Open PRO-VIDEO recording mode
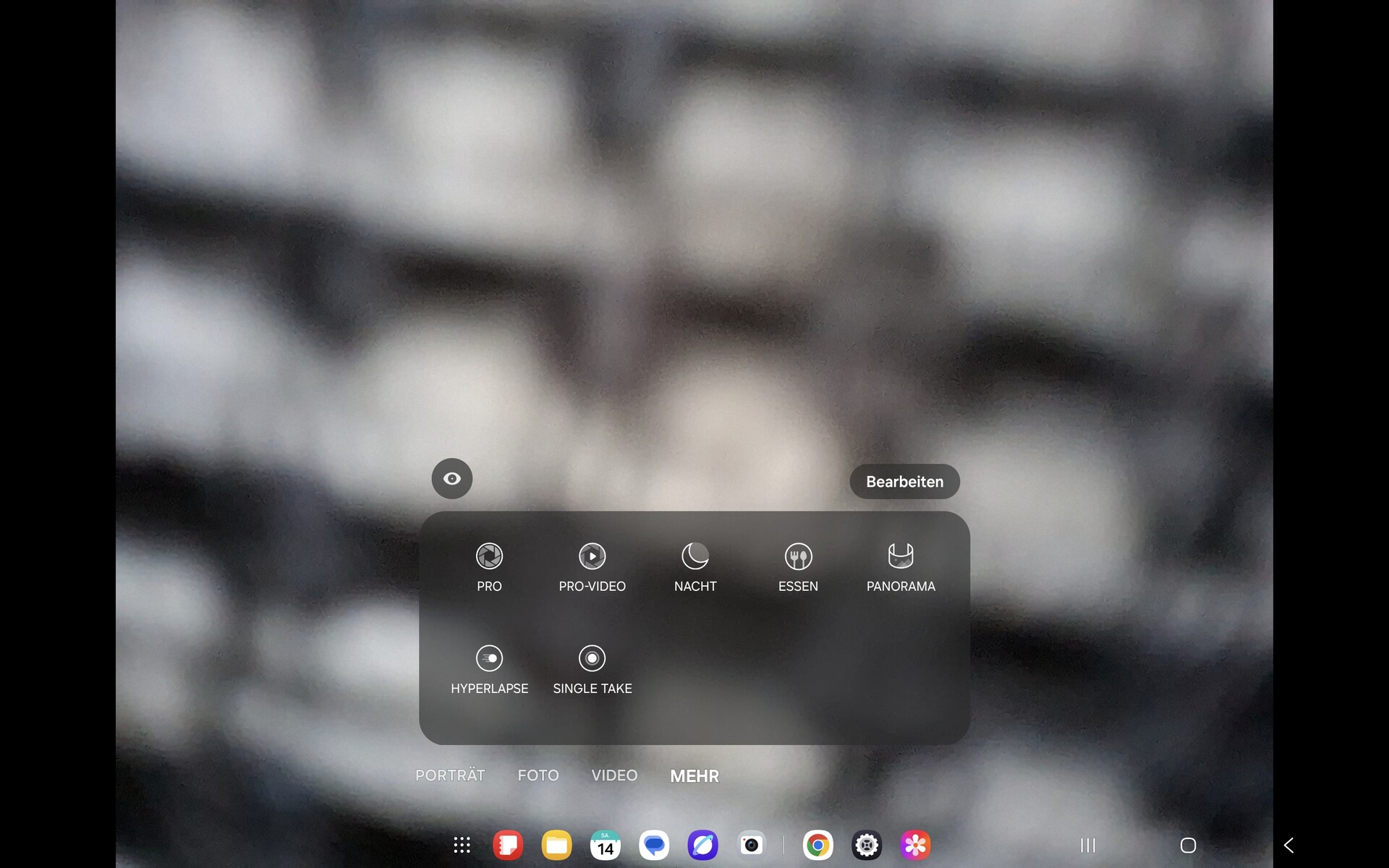This screenshot has height=868, width=1389. (592, 567)
